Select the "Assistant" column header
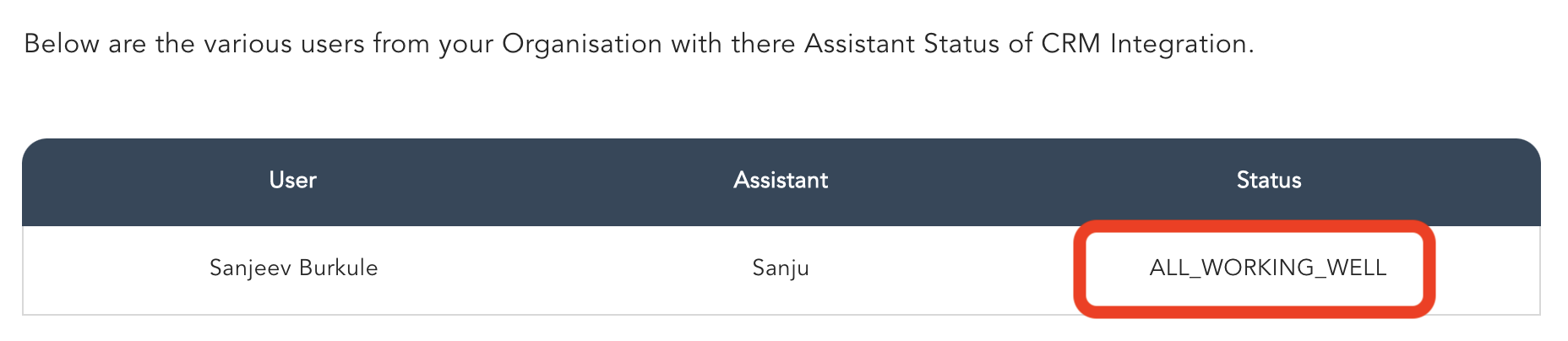This screenshot has width=1568, height=341. (x=781, y=180)
